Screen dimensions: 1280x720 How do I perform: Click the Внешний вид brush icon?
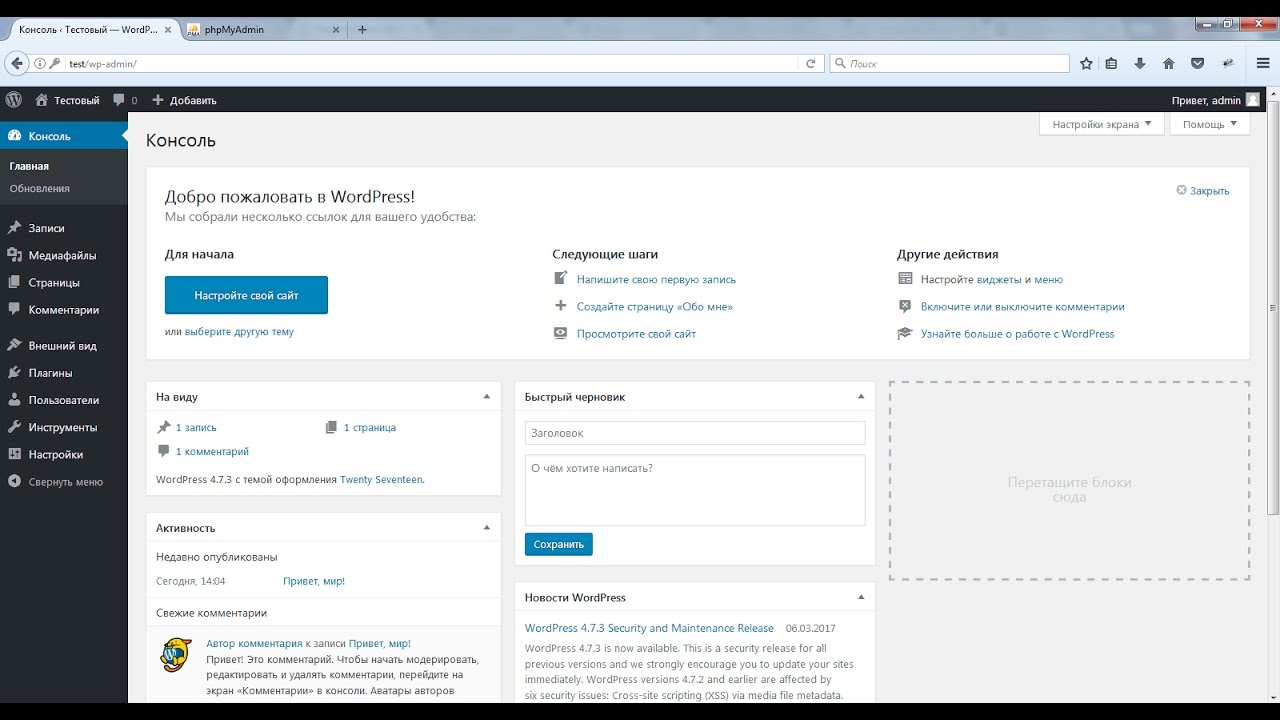pyautogui.click(x=14, y=345)
